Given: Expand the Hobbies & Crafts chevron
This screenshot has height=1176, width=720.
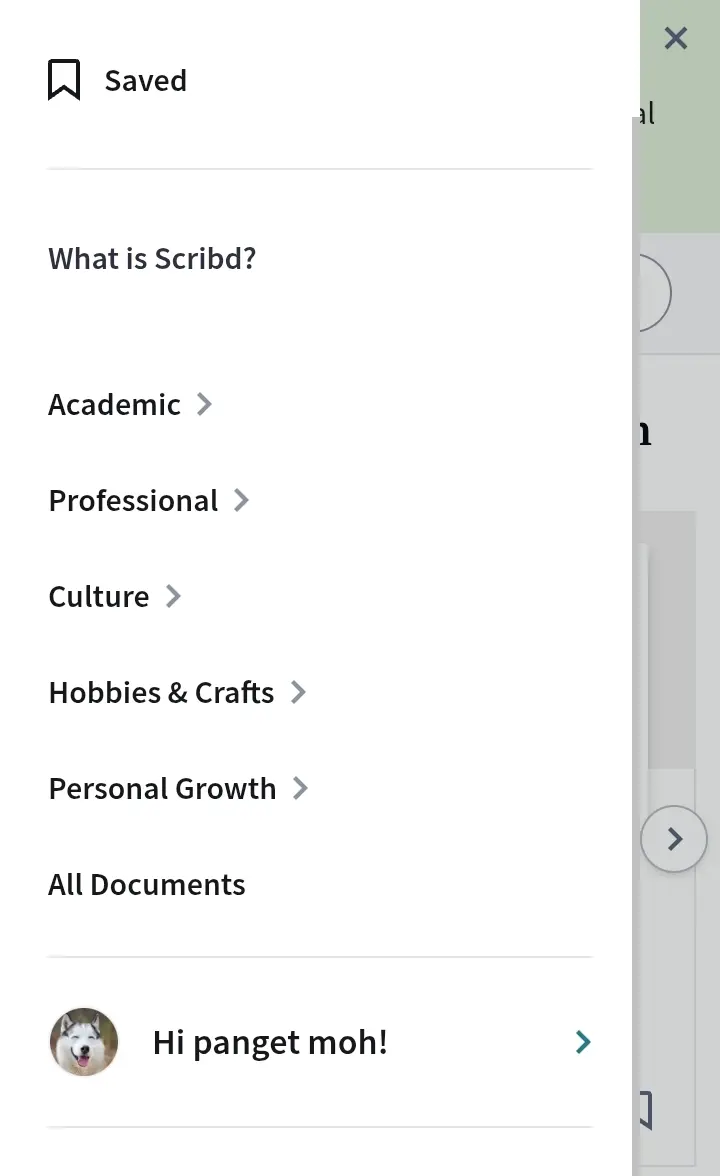Looking at the screenshot, I should tap(298, 692).
